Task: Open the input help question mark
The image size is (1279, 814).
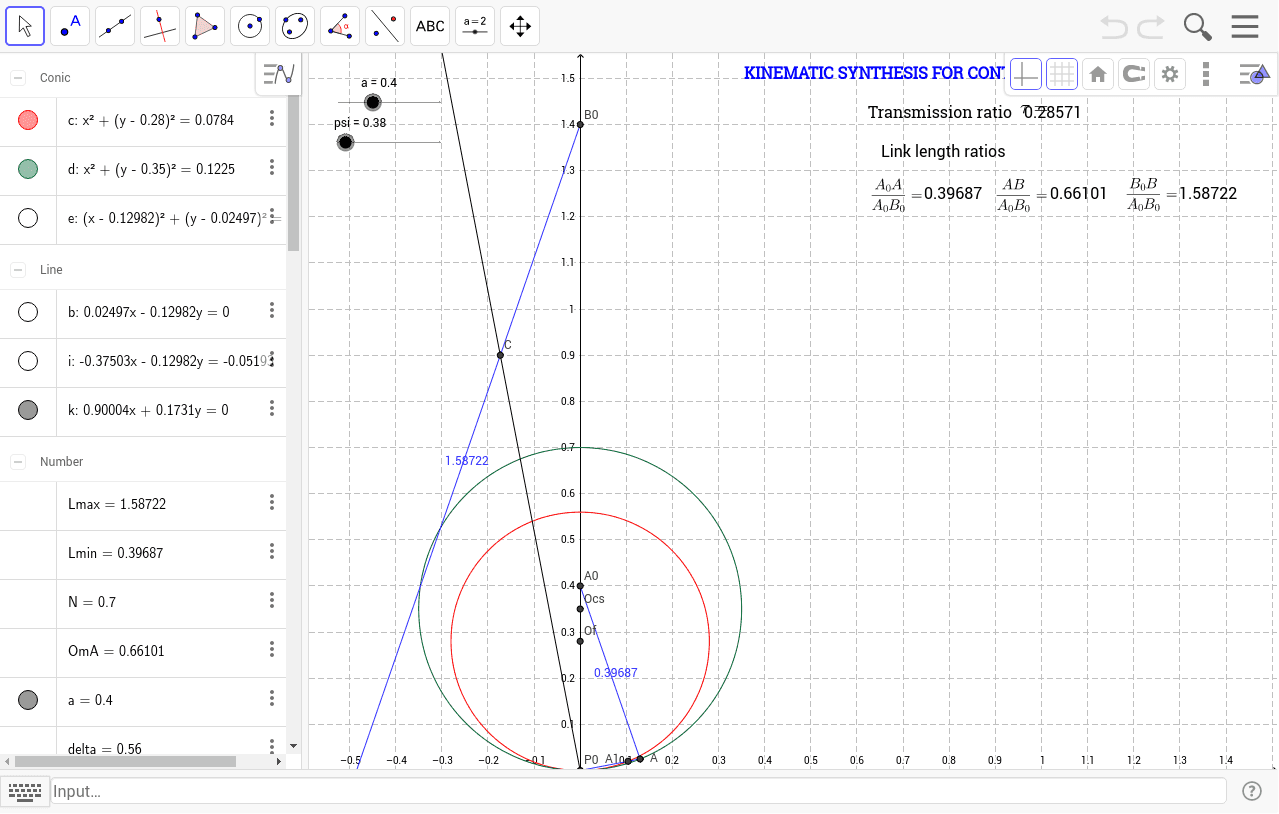Action: [x=1252, y=791]
